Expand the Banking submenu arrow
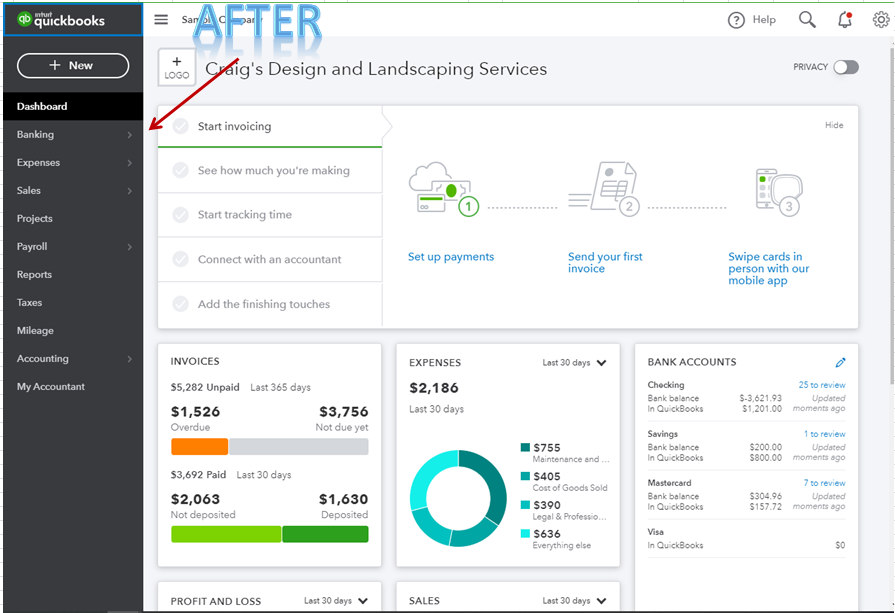 click(x=130, y=135)
